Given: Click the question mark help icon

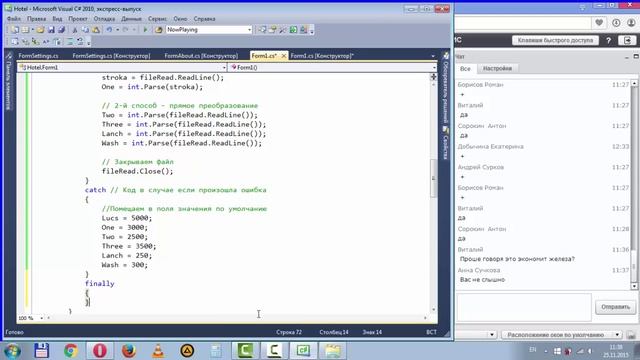Looking at the screenshot, I should coord(608,40).
